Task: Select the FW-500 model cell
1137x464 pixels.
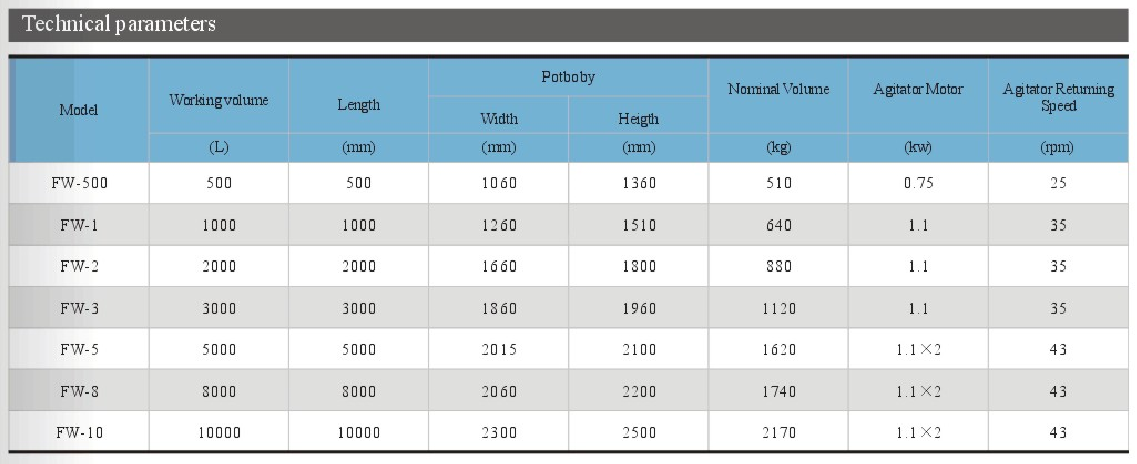Action: (79, 183)
